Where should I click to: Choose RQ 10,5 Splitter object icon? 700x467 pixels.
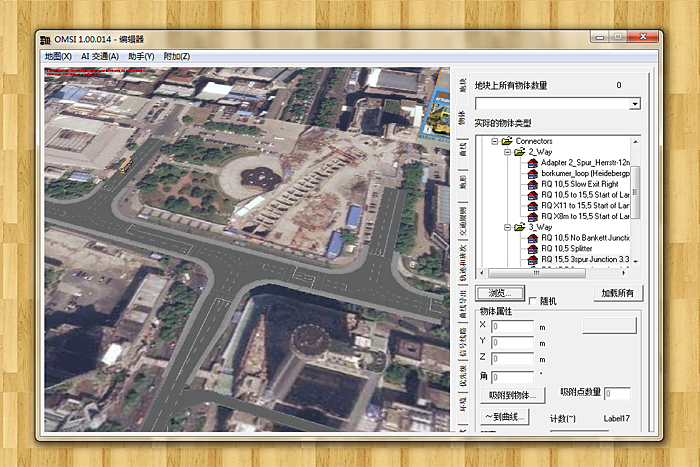(533, 249)
